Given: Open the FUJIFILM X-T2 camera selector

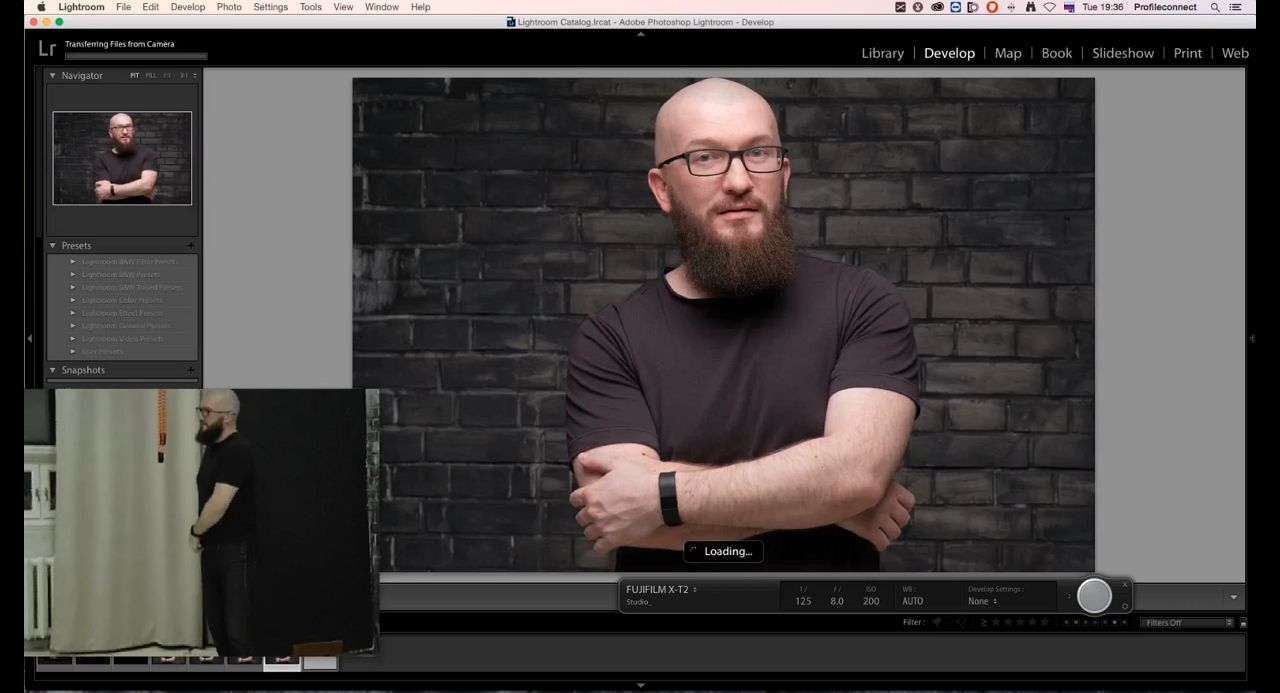Looking at the screenshot, I should [x=661, y=590].
